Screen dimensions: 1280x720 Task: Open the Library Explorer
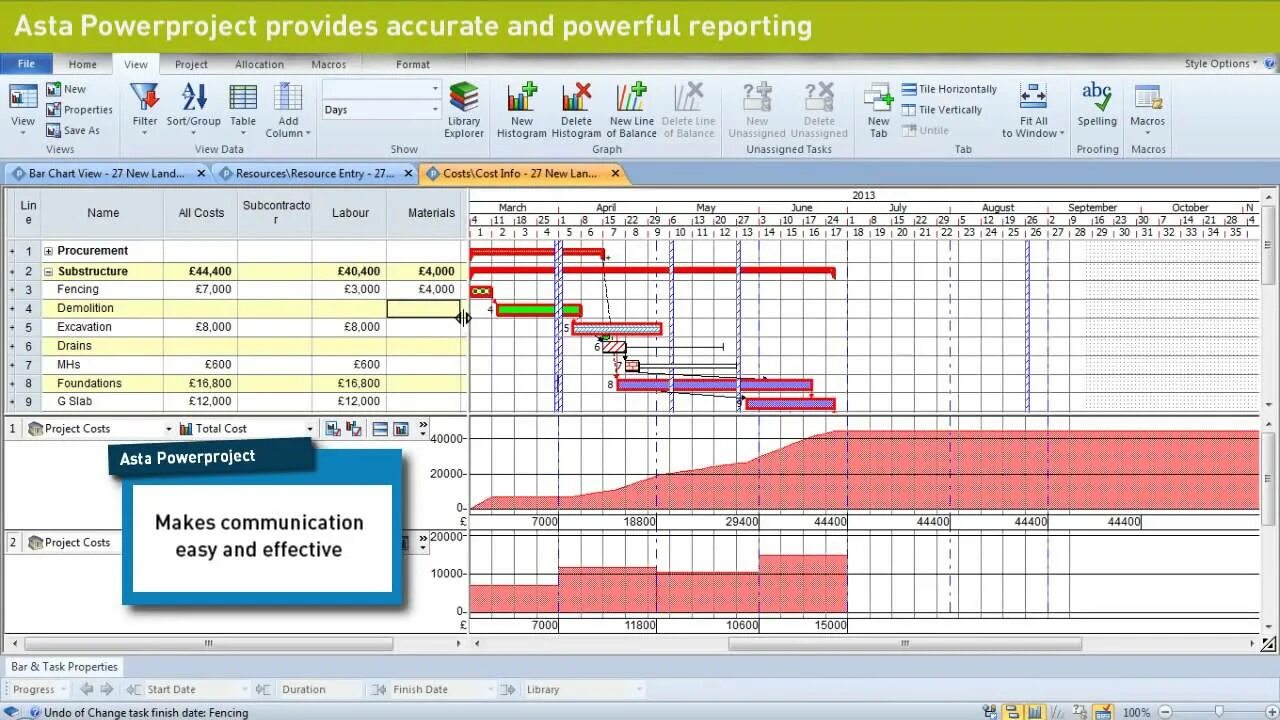point(464,109)
